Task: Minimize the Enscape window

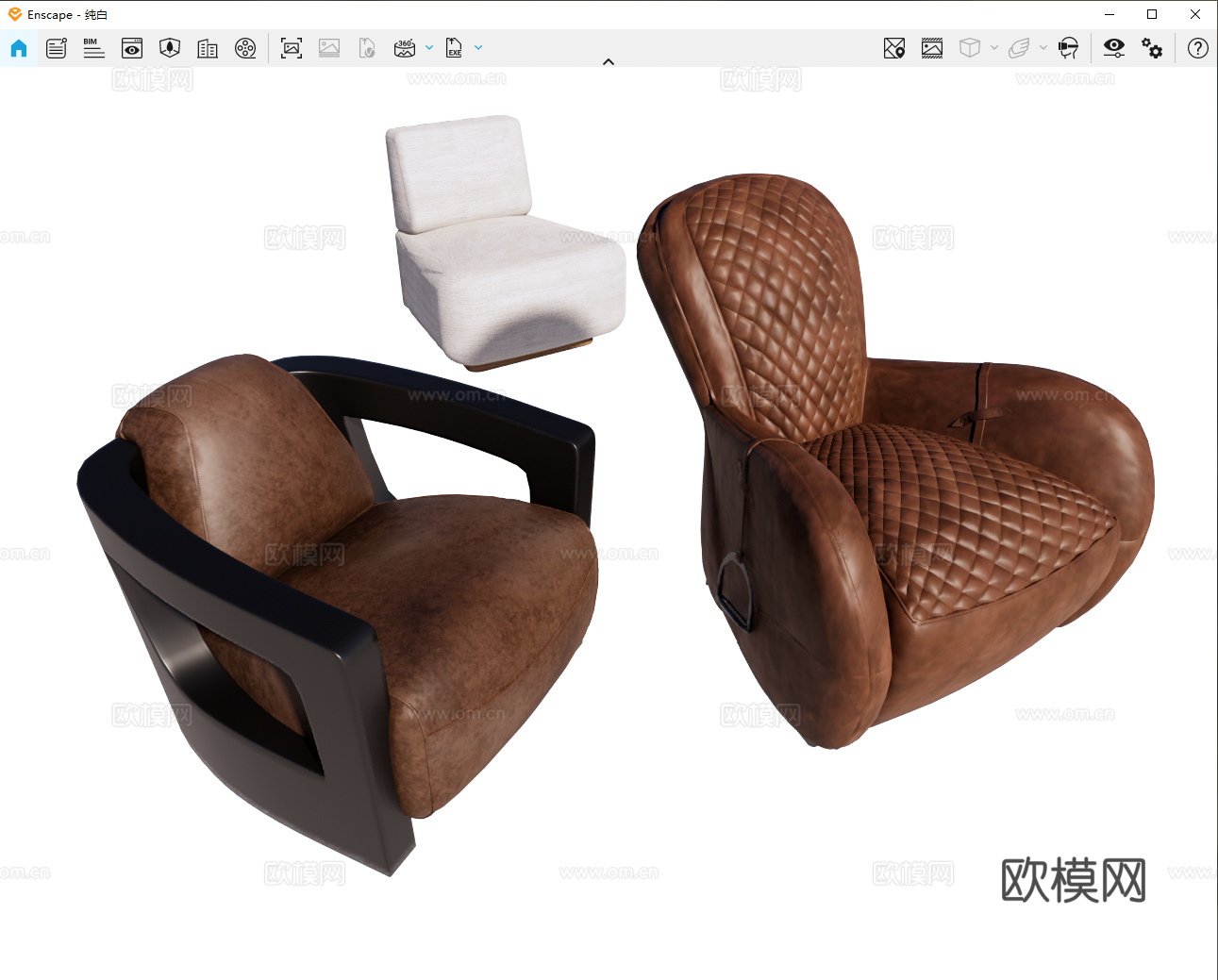Action: (1110, 14)
